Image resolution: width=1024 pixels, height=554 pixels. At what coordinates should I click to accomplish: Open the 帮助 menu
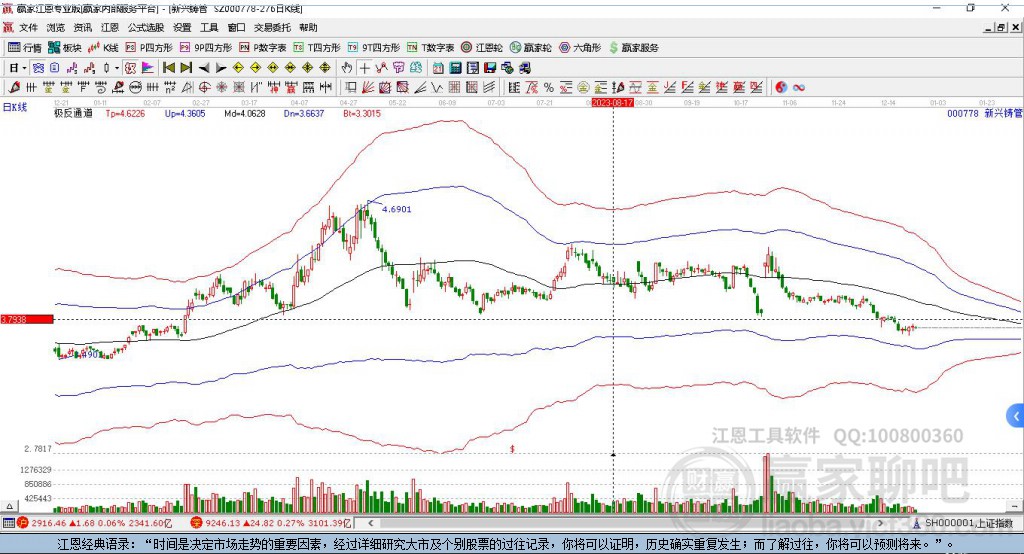(308, 27)
